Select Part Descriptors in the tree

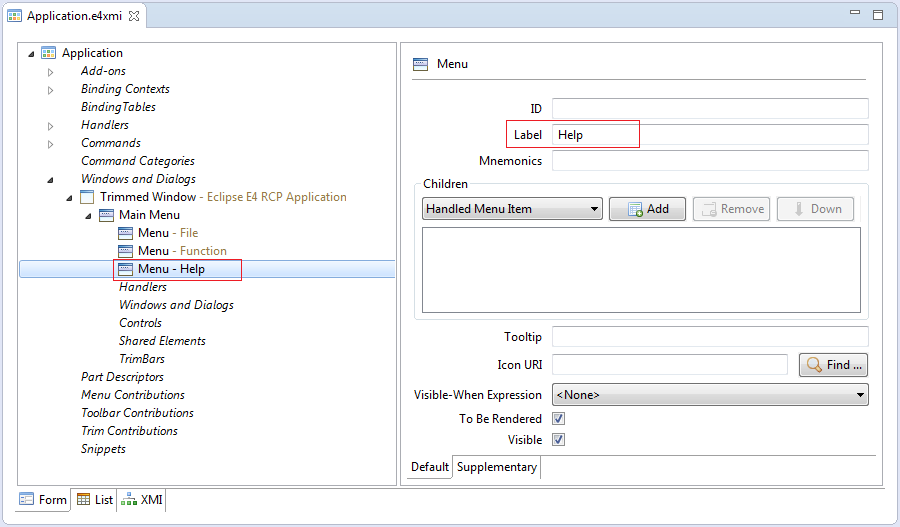pos(122,377)
